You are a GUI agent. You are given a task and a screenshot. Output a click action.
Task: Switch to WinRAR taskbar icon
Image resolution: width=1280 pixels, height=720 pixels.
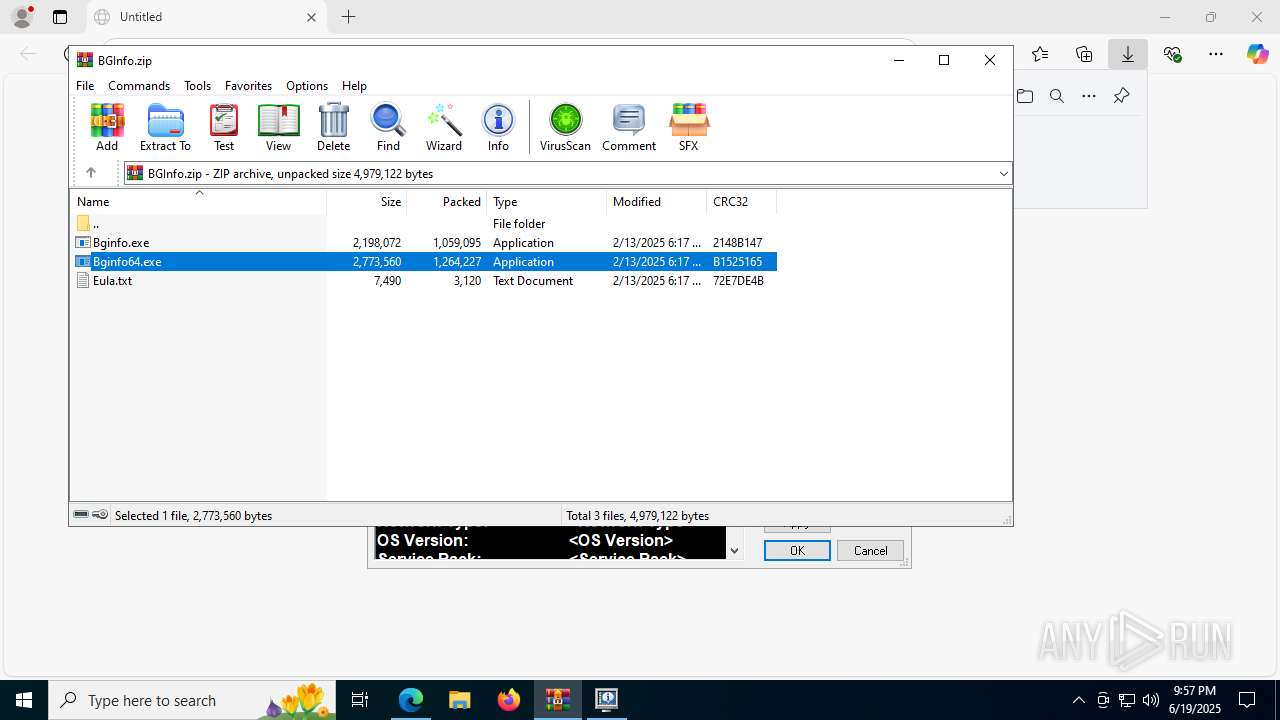click(557, 700)
